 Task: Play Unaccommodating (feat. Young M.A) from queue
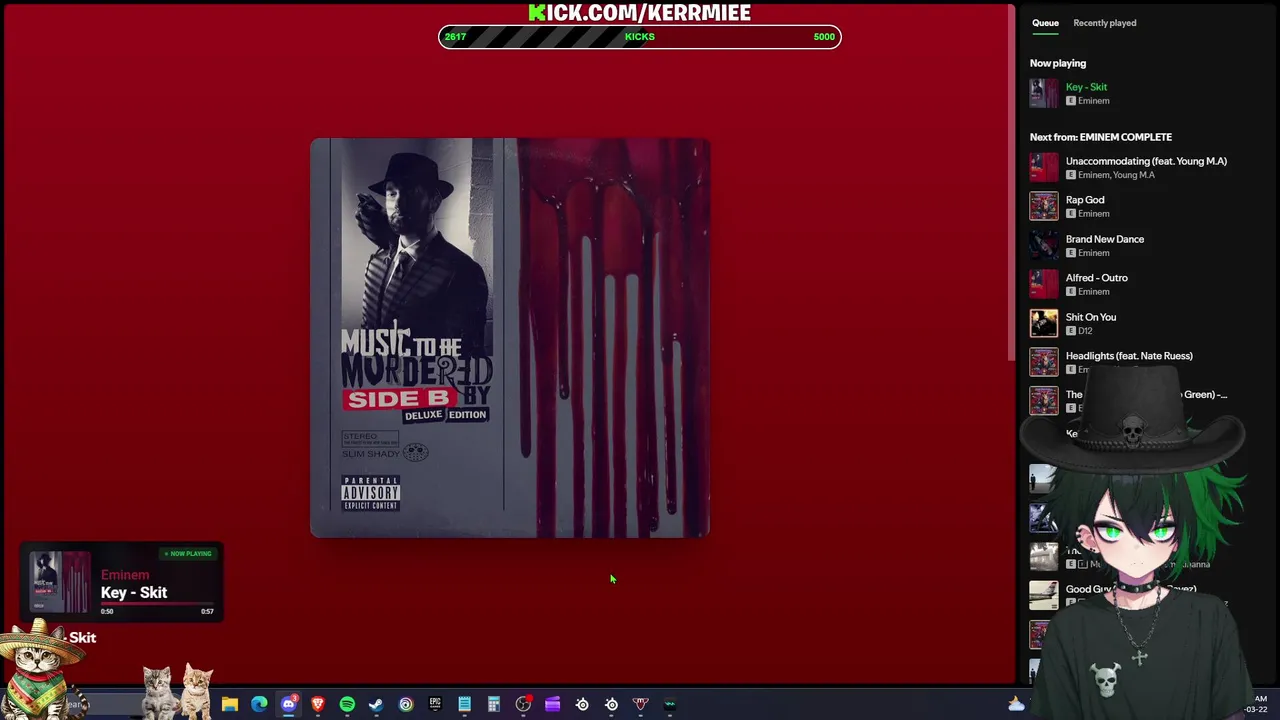pyautogui.click(x=1146, y=161)
